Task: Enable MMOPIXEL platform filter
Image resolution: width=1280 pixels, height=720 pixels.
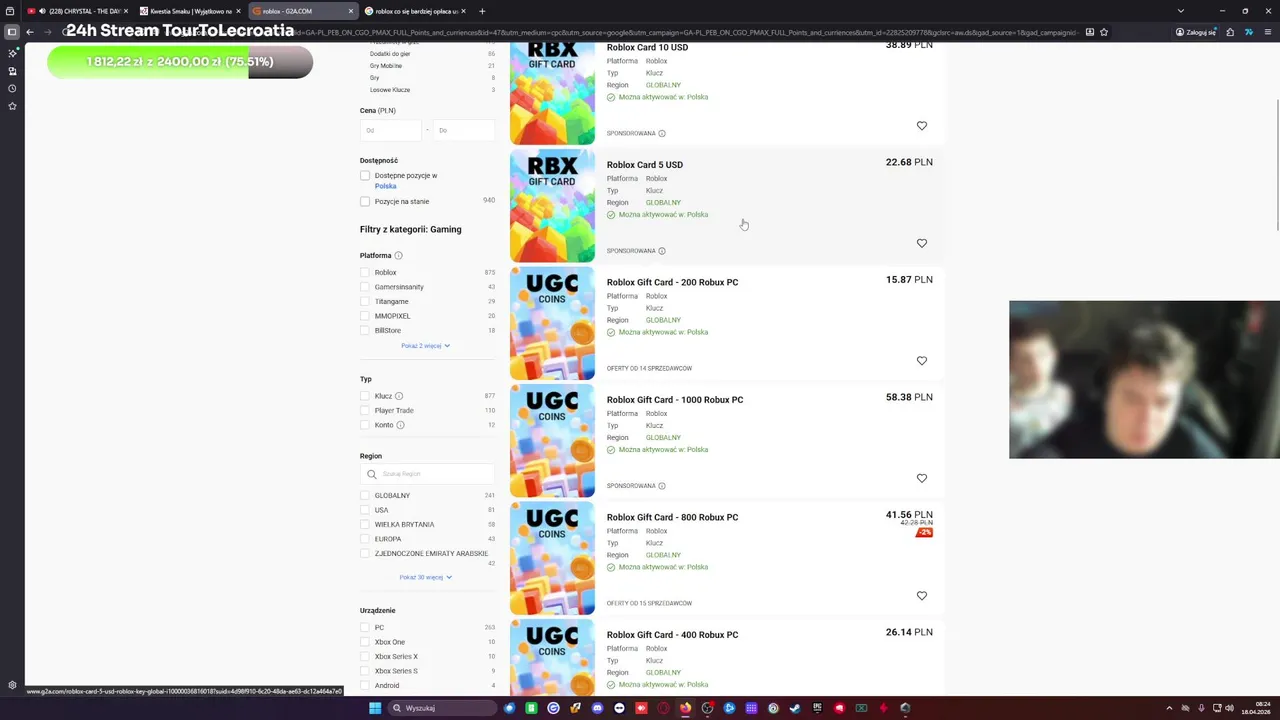Action: 365,316
